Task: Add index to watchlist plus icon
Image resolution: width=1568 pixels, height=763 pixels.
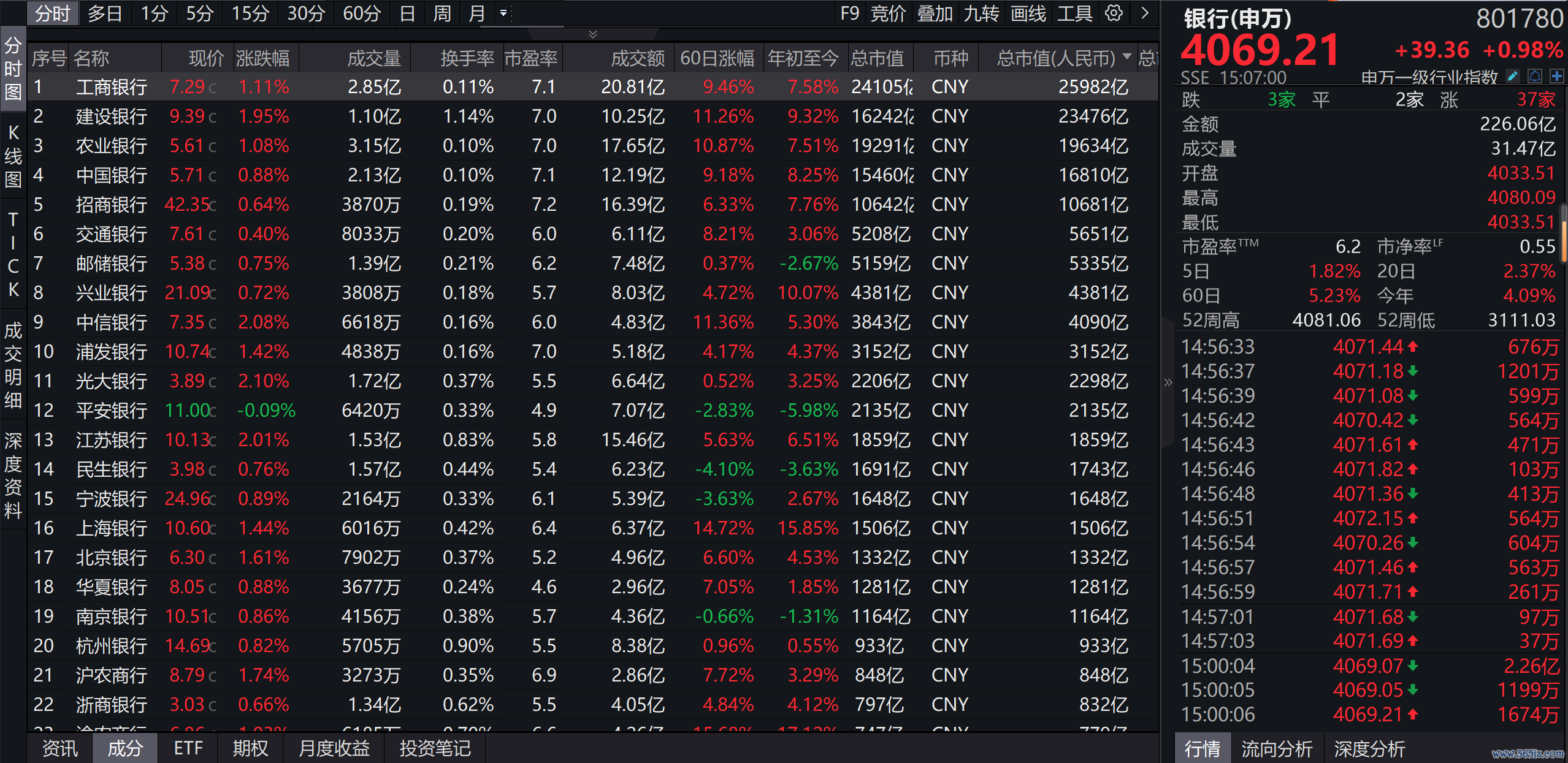Action: pos(1556,76)
